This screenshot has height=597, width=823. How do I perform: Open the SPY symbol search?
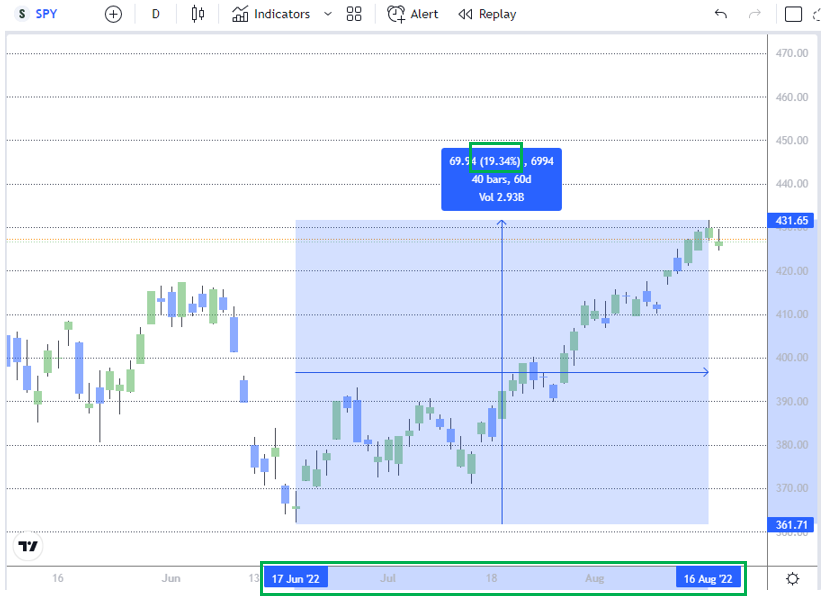tap(37, 14)
